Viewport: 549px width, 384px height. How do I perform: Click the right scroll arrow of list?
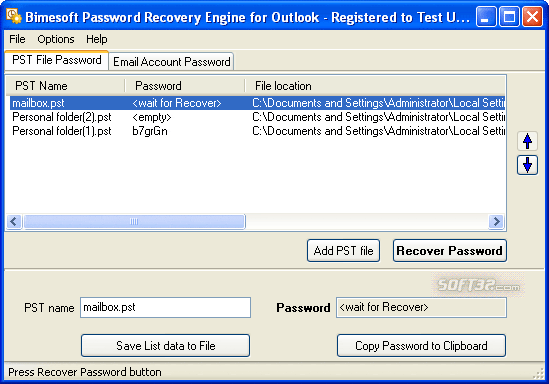(x=496, y=221)
